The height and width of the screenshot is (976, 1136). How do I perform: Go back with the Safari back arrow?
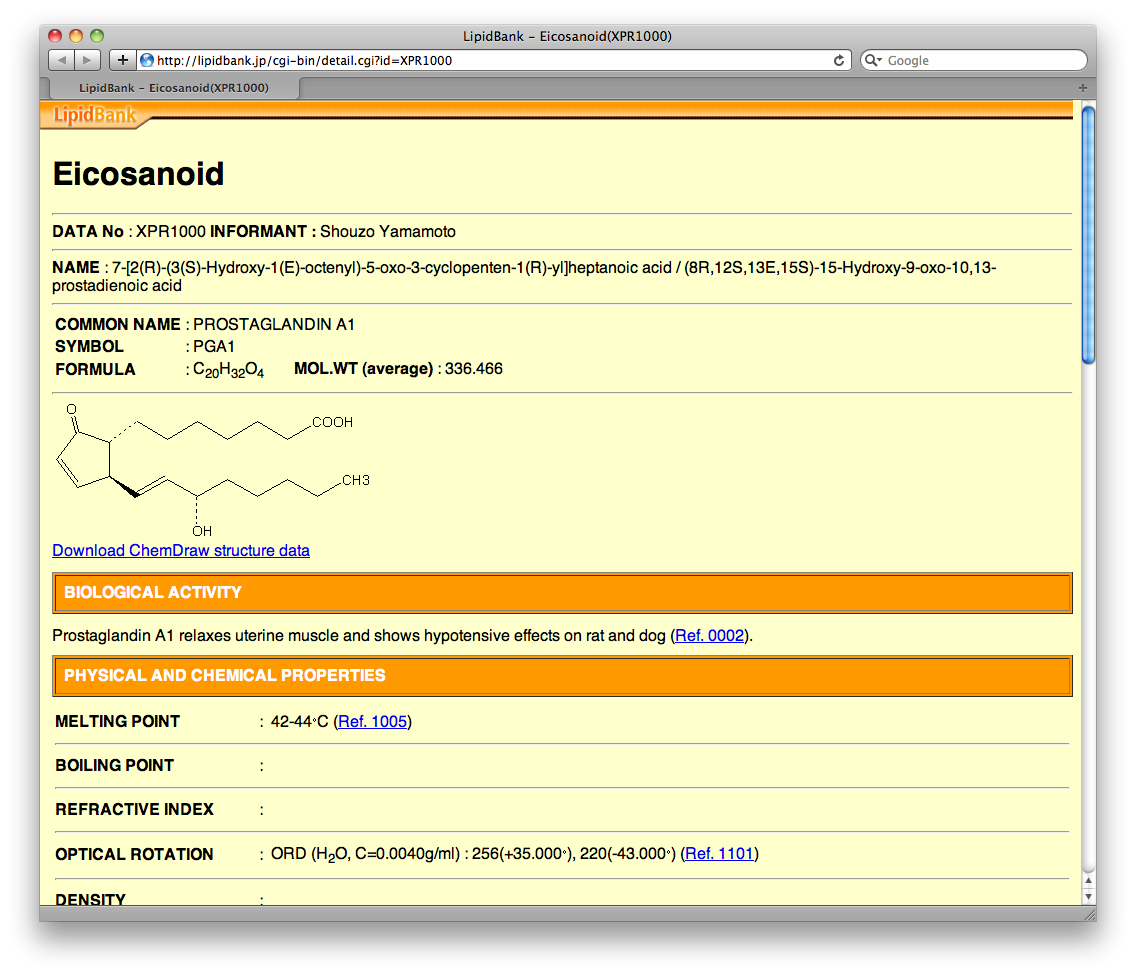[62, 60]
